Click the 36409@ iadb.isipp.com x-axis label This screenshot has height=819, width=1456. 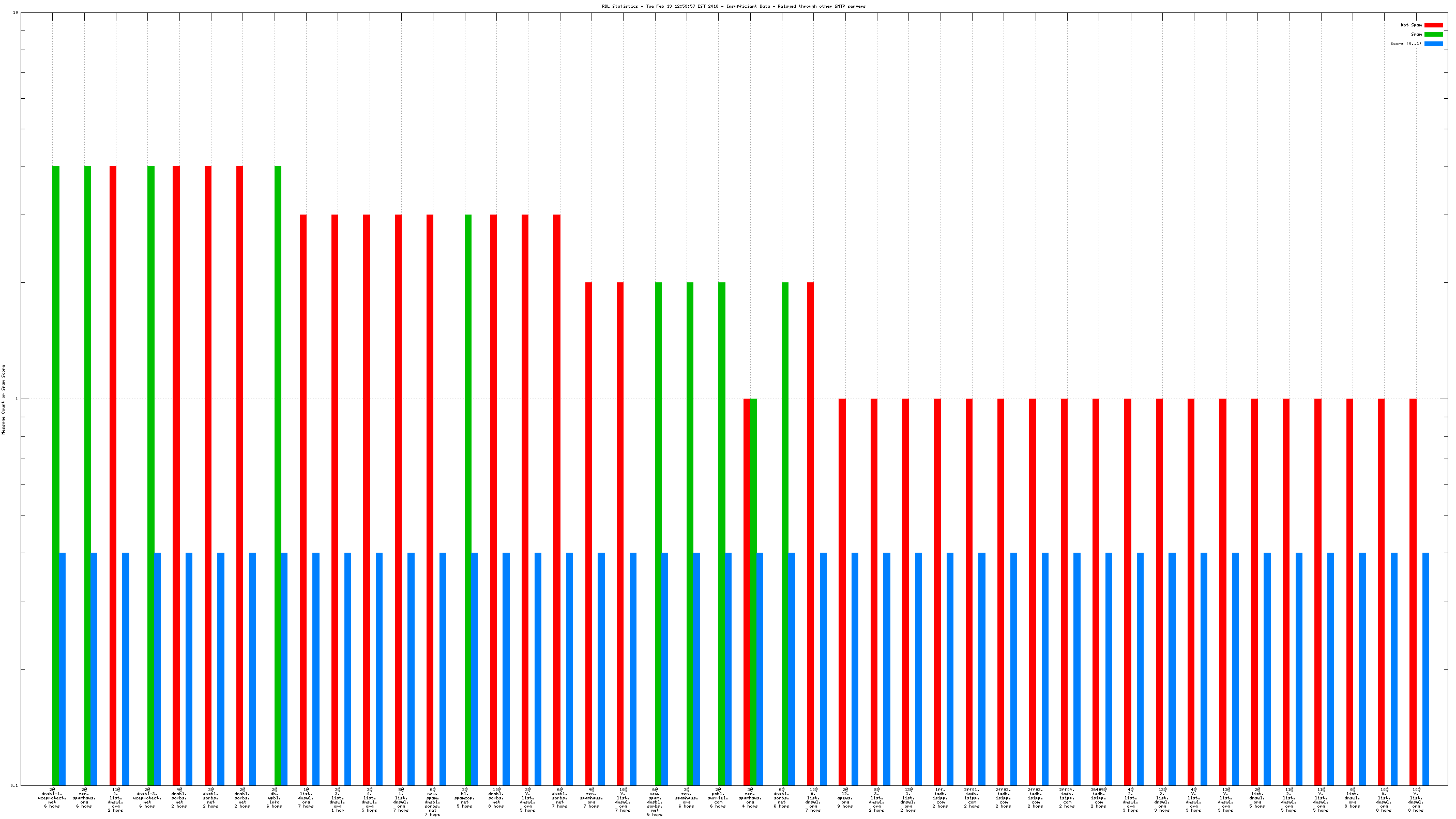coord(1098,797)
